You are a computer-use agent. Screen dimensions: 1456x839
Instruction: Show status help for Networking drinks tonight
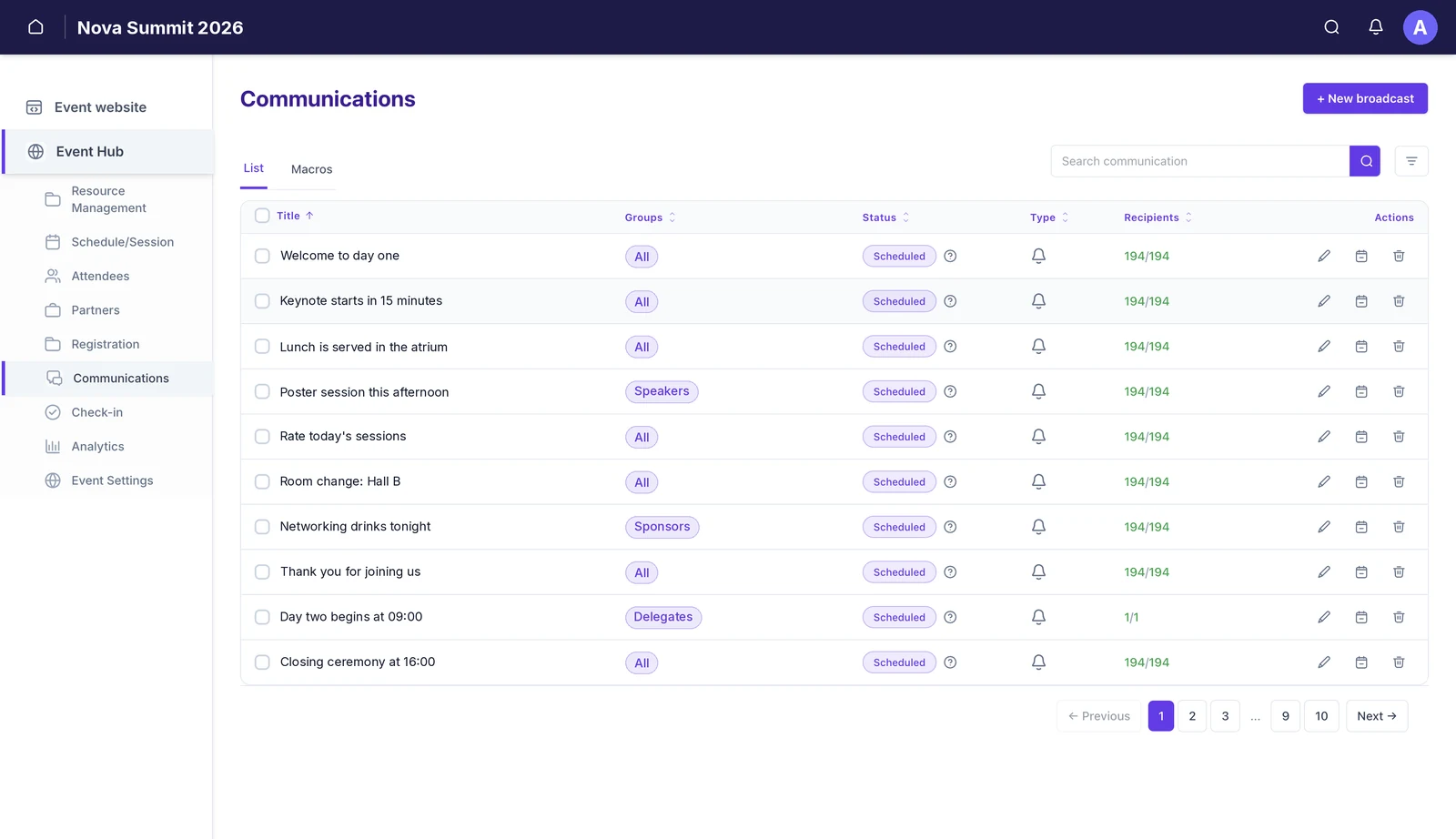point(950,527)
